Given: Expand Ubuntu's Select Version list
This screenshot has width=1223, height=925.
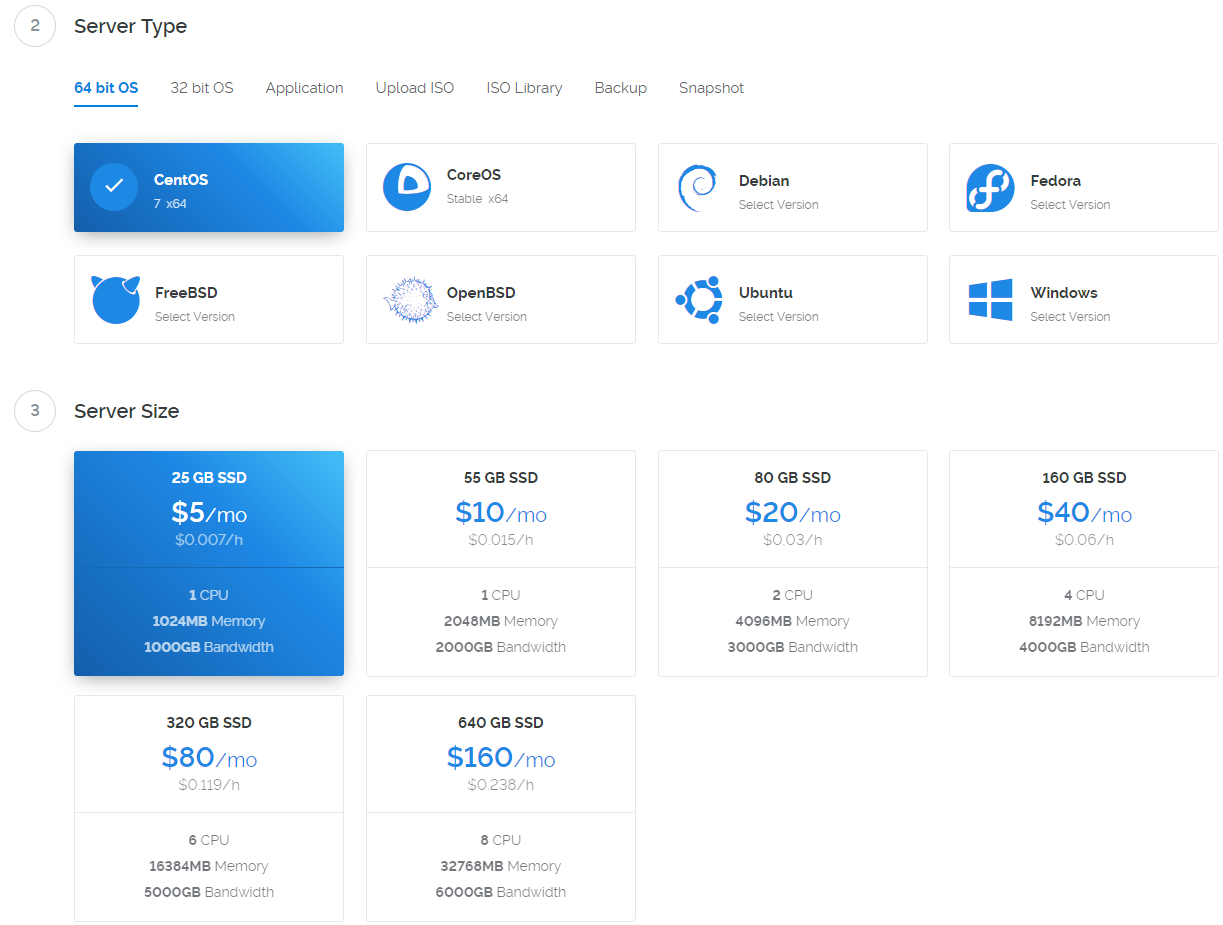Looking at the screenshot, I should click(778, 317).
